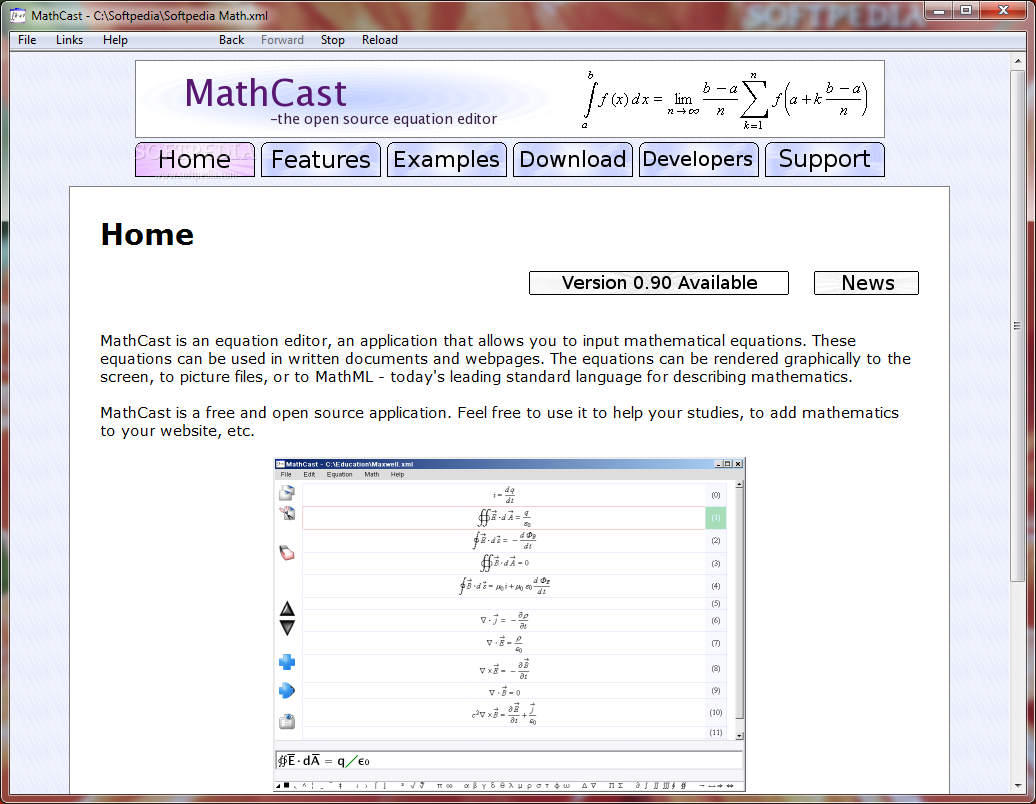Open the Links menu

point(69,40)
